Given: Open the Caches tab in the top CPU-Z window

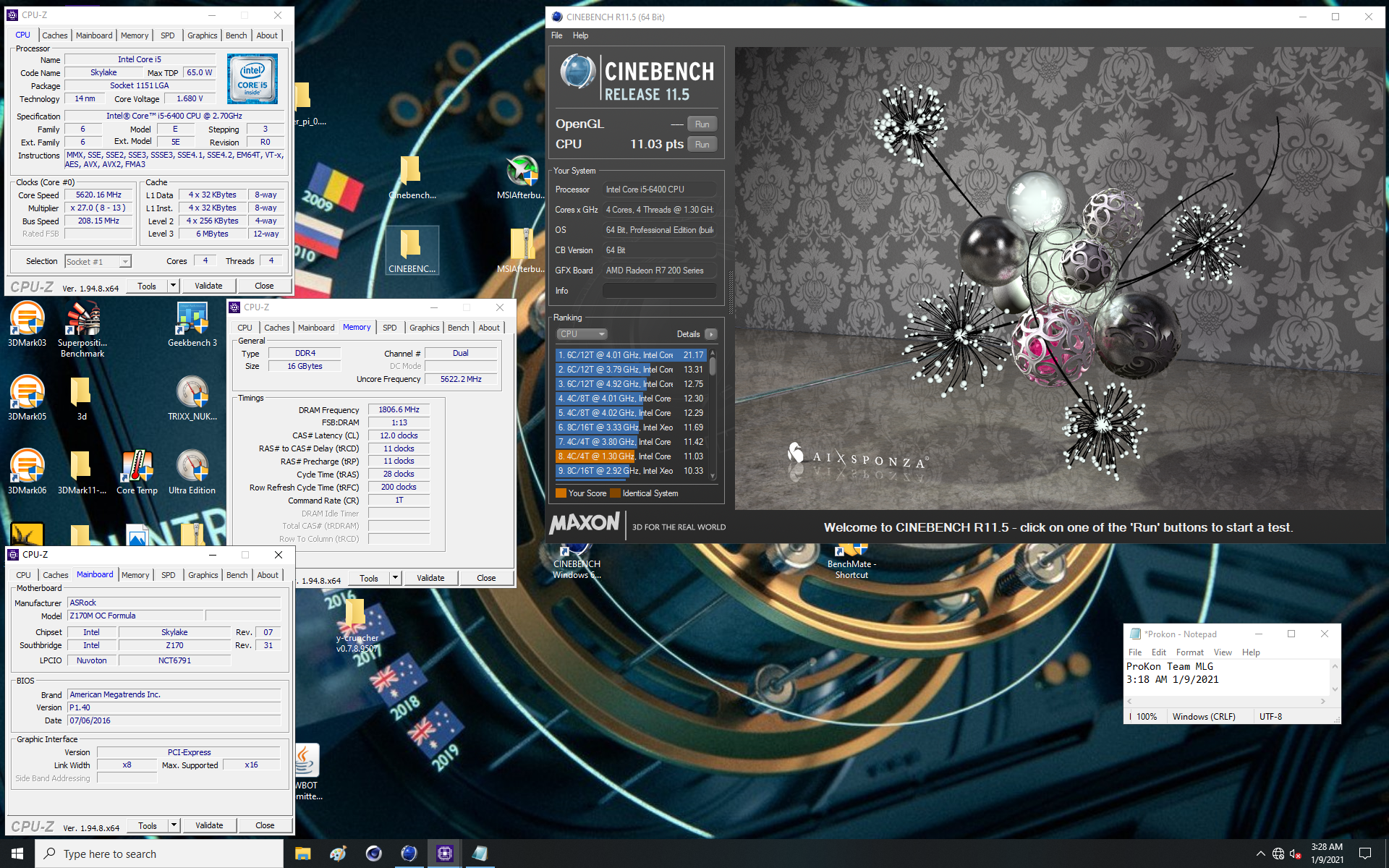Looking at the screenshot, I should [x=54, y=35].
